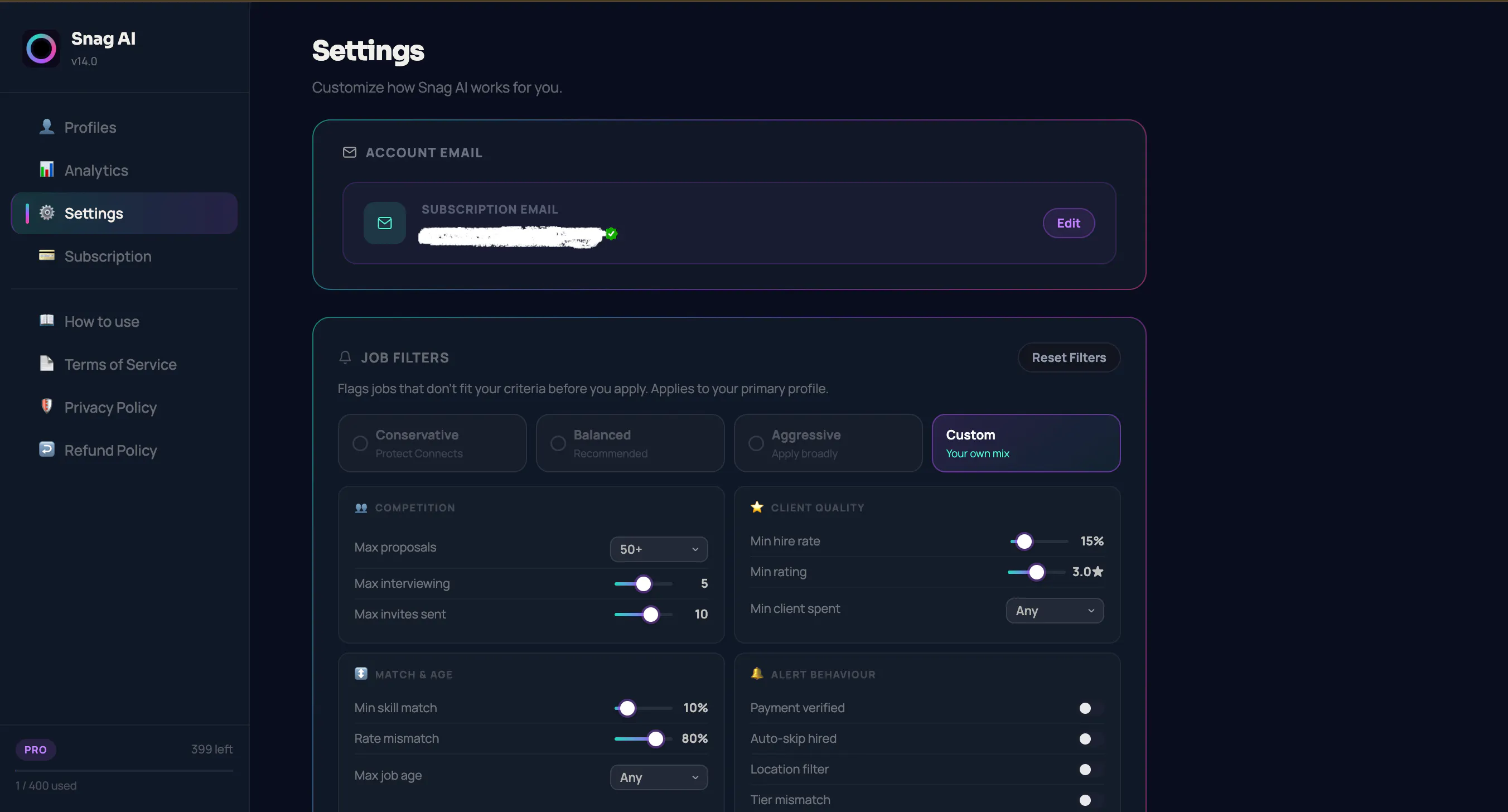Viewport: 1508px width, 812px height.
Task: Open the Profiles page
Action: [124, 127]
